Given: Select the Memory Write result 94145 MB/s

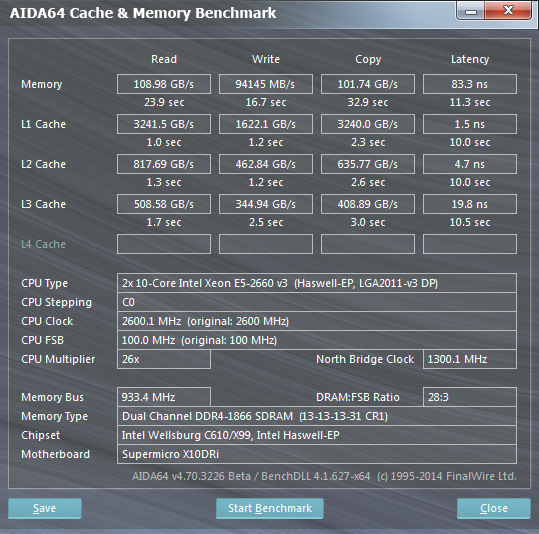Looking at the screenshot, I should 266,84.
